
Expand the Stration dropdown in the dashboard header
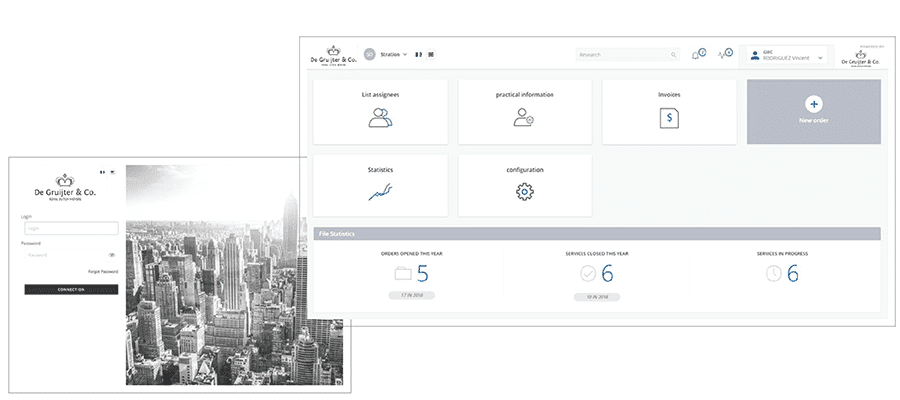[x=394, y=55]
